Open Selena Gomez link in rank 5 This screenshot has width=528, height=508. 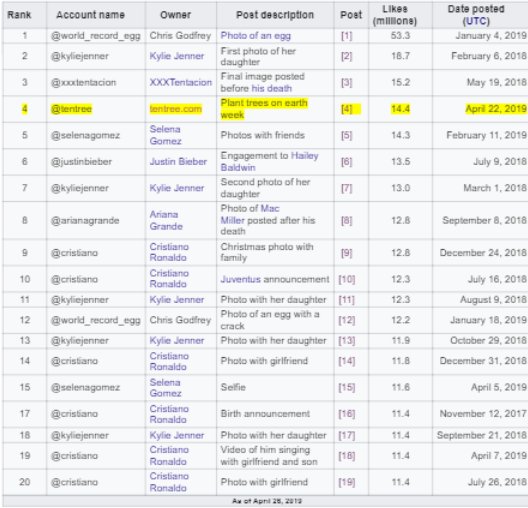click(166, 135)
